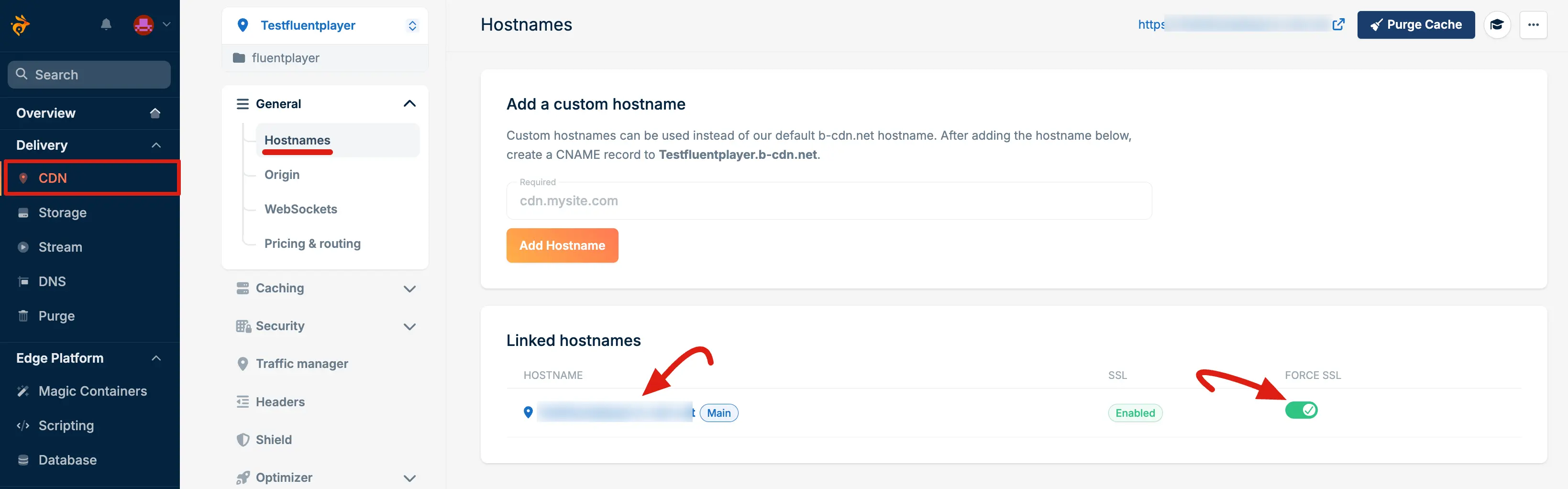This screenshot has width=1568, height=489.
Task: Click the Main badge on hostname
Action: point(719,413)
